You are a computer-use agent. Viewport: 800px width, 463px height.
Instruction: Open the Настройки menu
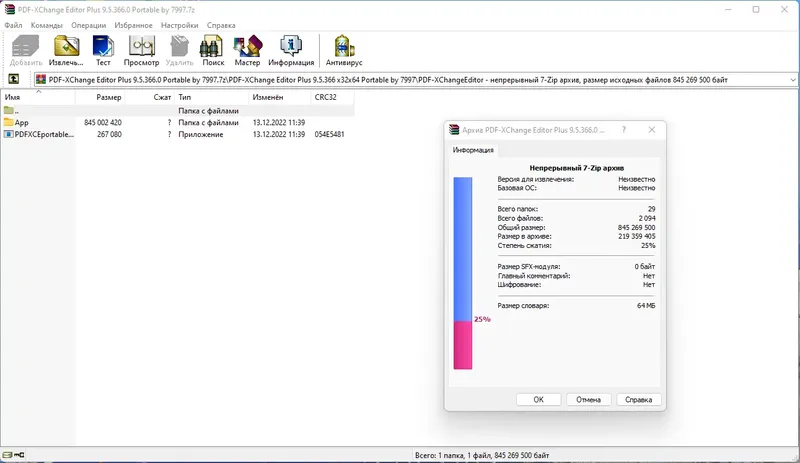[x=180, y=25]
